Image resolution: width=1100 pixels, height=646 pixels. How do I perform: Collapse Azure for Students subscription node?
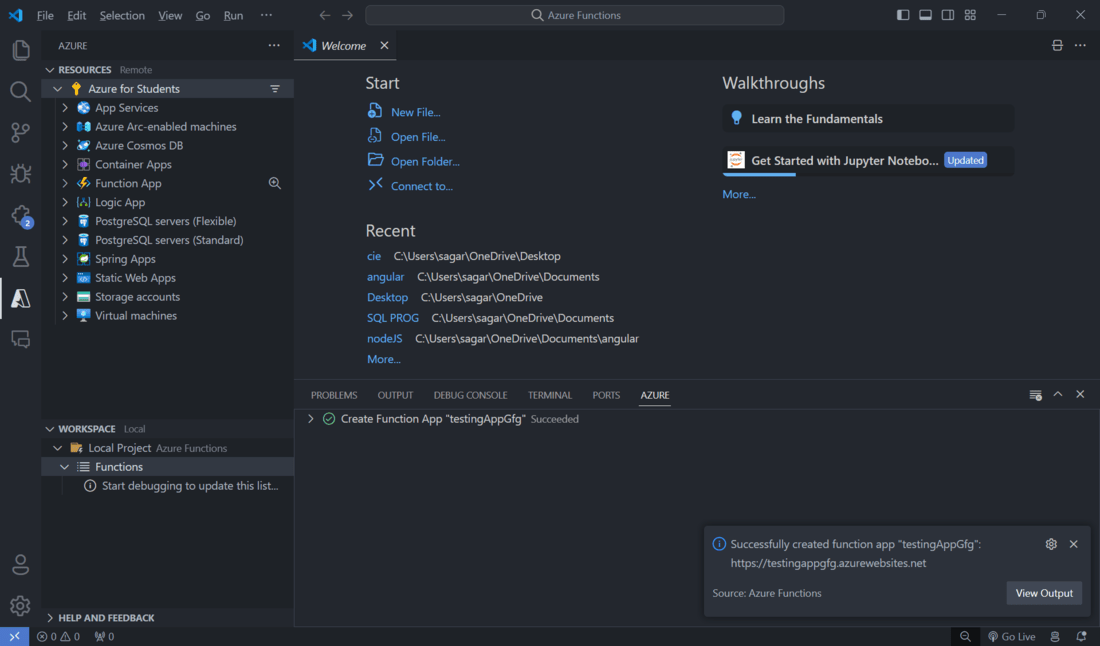click(58, 89)
